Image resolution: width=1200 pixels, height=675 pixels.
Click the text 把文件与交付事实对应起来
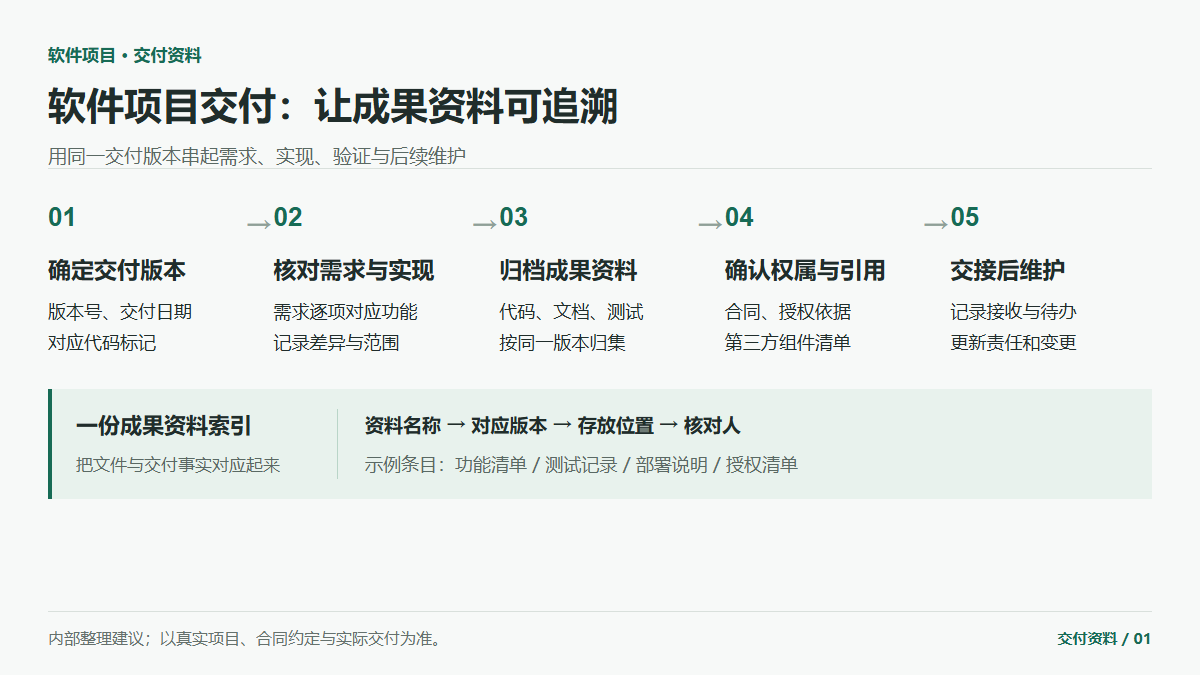[x=179, y=465]
